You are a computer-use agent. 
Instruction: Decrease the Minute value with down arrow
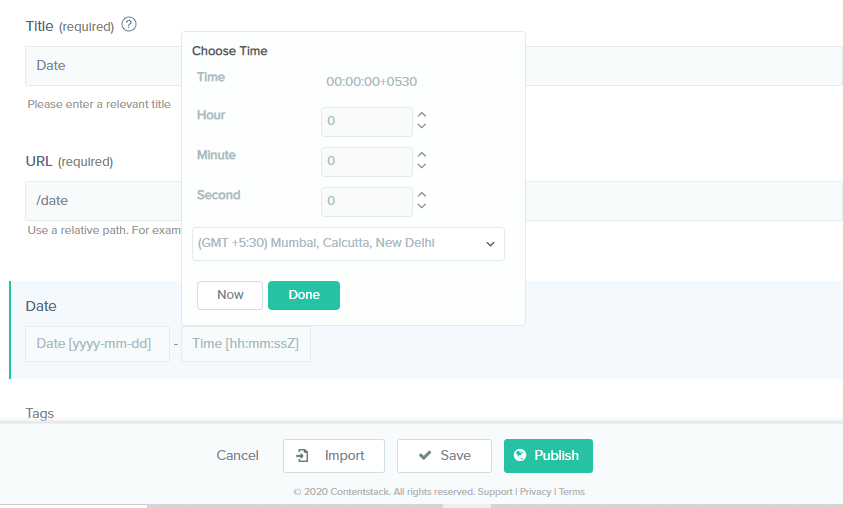tap(422, 166)
